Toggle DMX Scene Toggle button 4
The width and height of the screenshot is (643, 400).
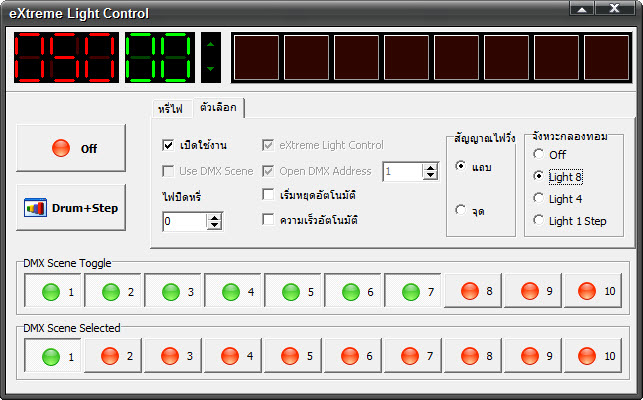(x=233, y=291)
